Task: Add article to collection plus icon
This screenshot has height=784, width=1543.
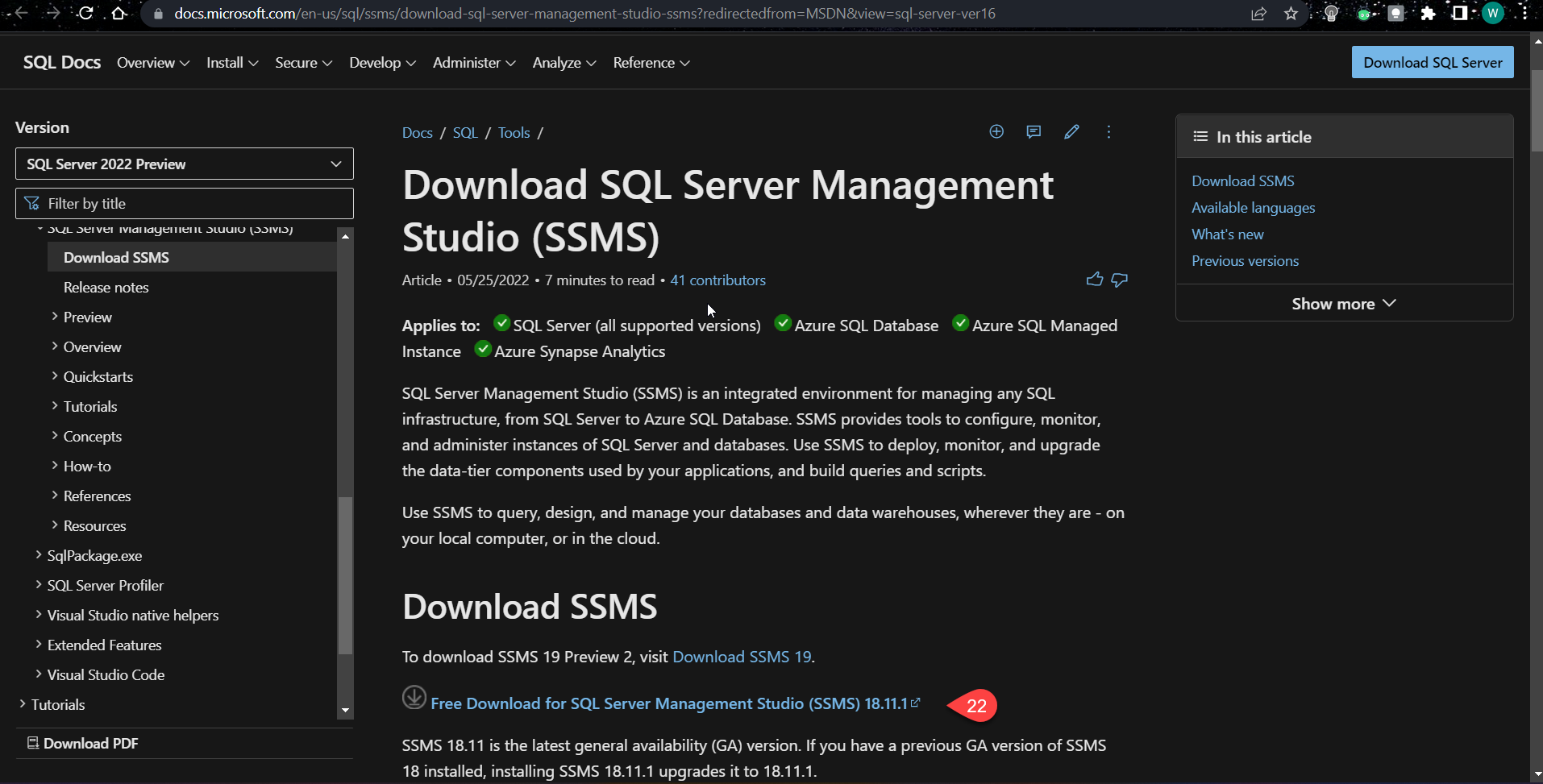Action: point(996,132)
